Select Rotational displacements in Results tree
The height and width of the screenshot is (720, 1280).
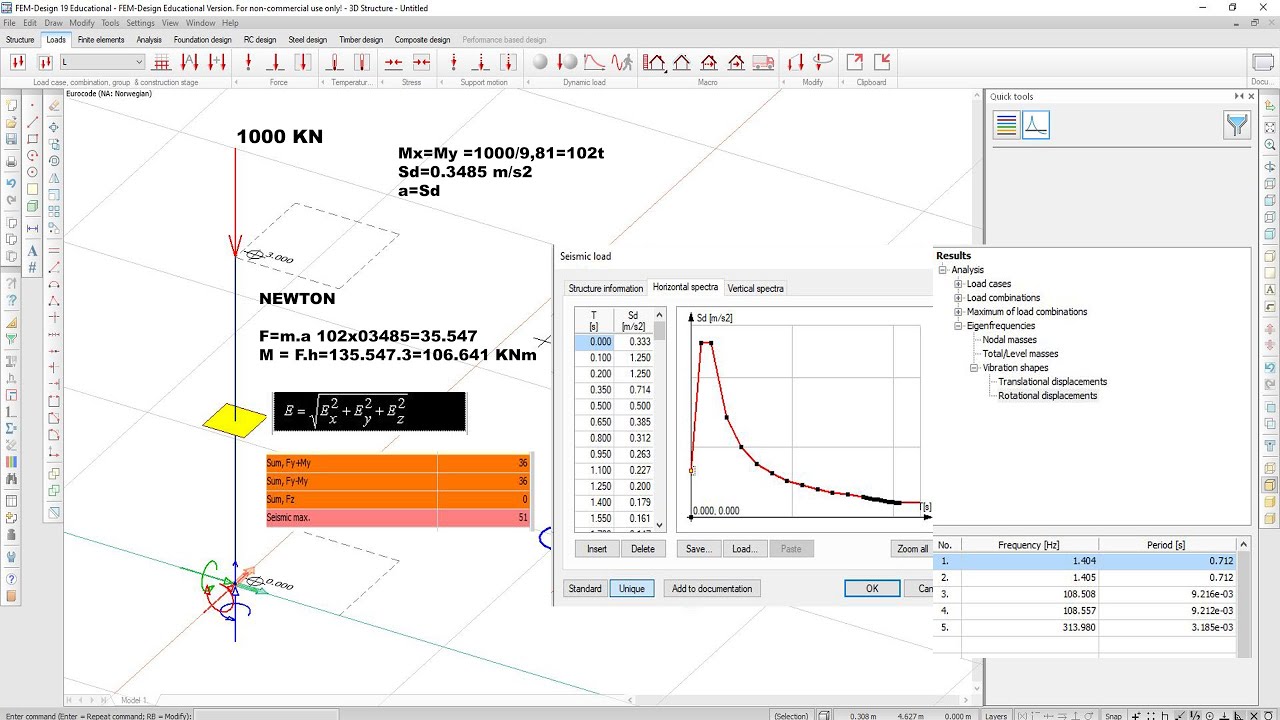pyautogui.click(x=1047, y=396)
